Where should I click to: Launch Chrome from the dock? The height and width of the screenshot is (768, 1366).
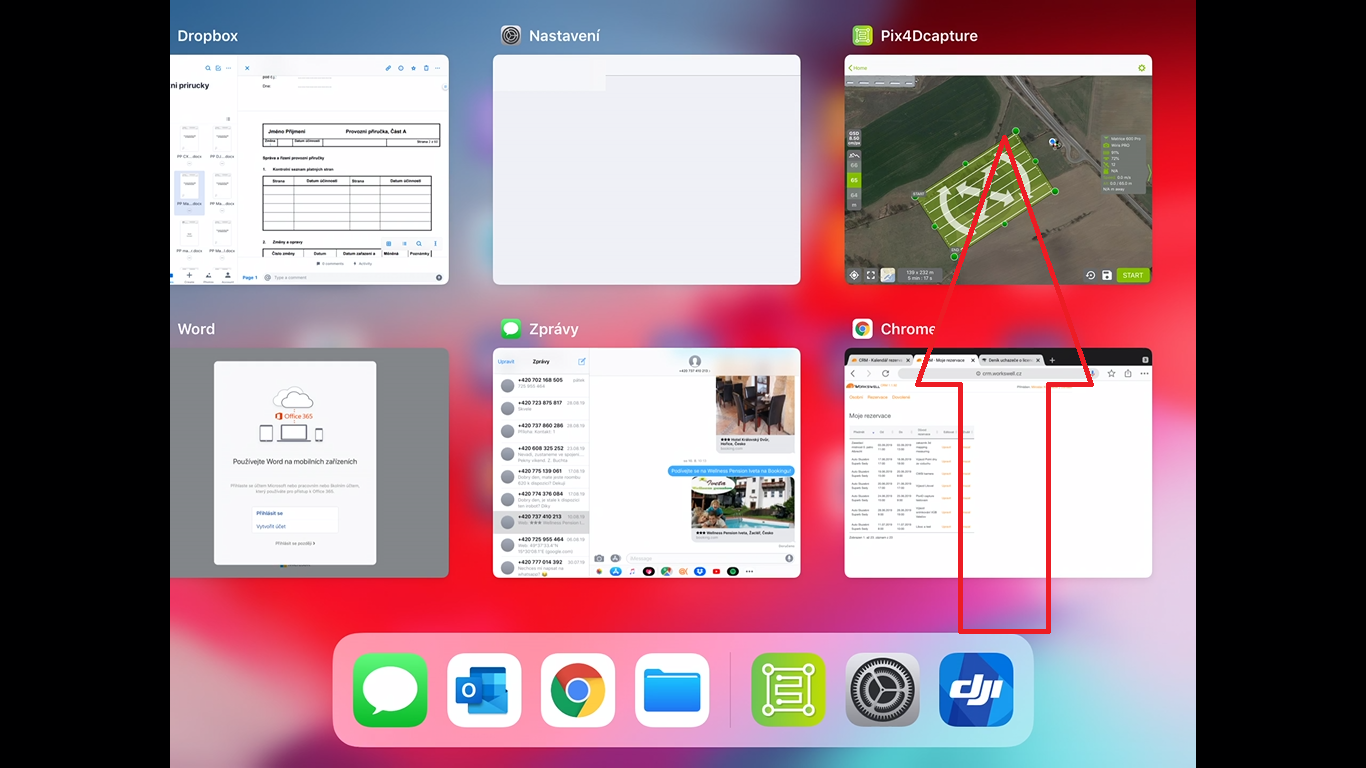pos(578,690)
